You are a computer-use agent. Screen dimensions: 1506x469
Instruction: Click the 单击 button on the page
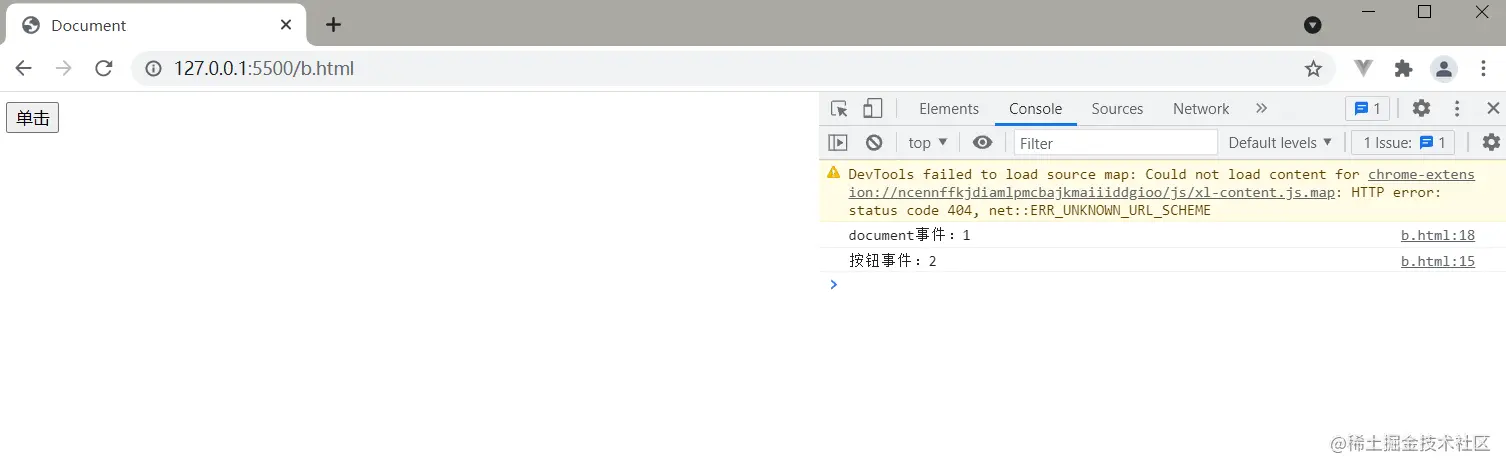pos(32,118)
